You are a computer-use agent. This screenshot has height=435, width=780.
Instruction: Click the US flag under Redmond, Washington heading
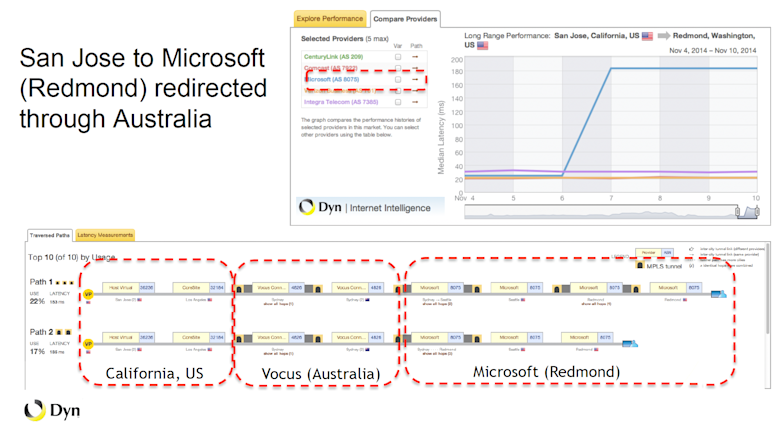(x=483, y=45)
